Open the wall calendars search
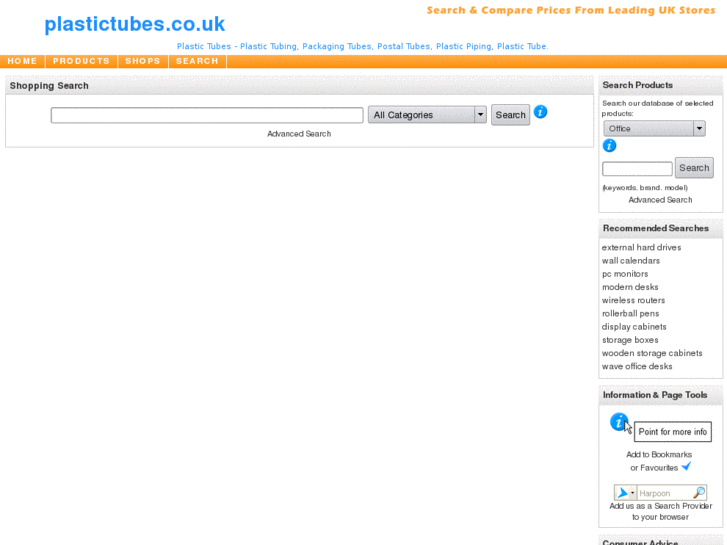The image size is (727, 545). tap(631, 261)
